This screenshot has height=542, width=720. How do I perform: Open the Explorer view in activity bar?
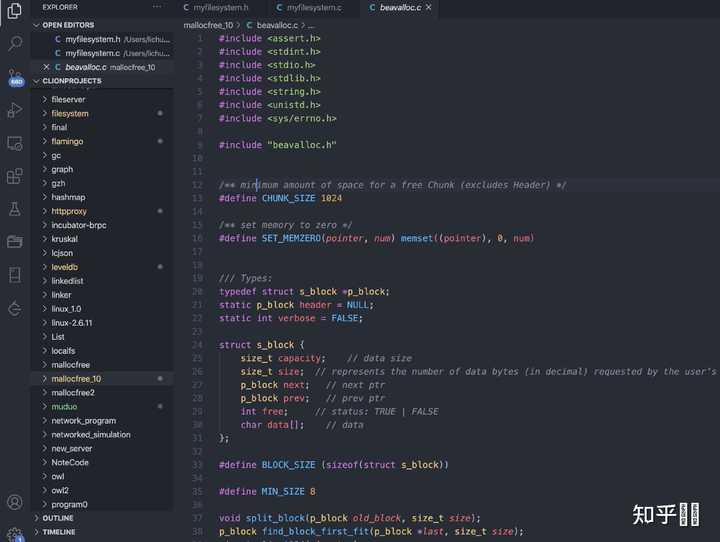(15, 11)
